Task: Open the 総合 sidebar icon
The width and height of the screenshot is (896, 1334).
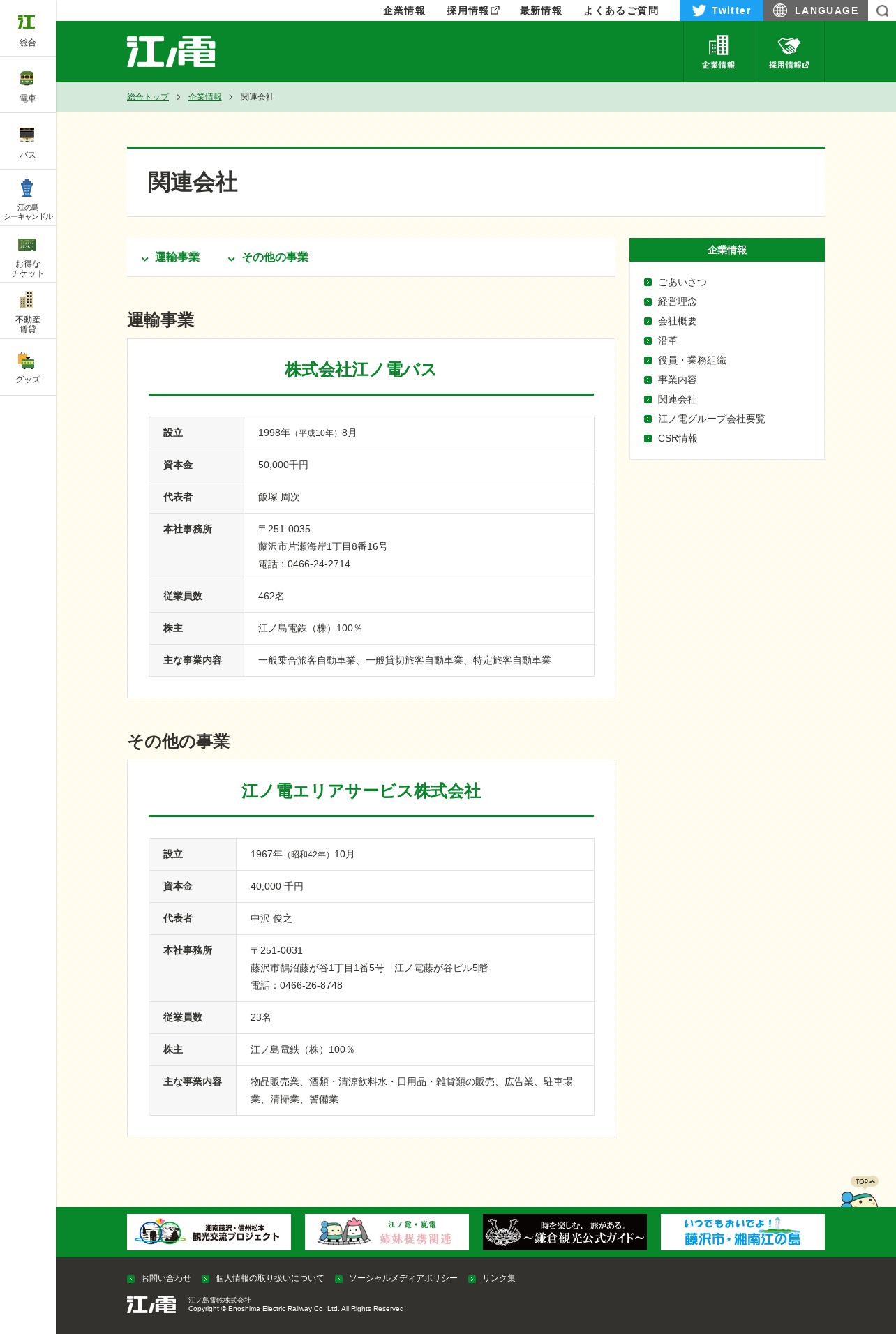Action: (28, 29)
